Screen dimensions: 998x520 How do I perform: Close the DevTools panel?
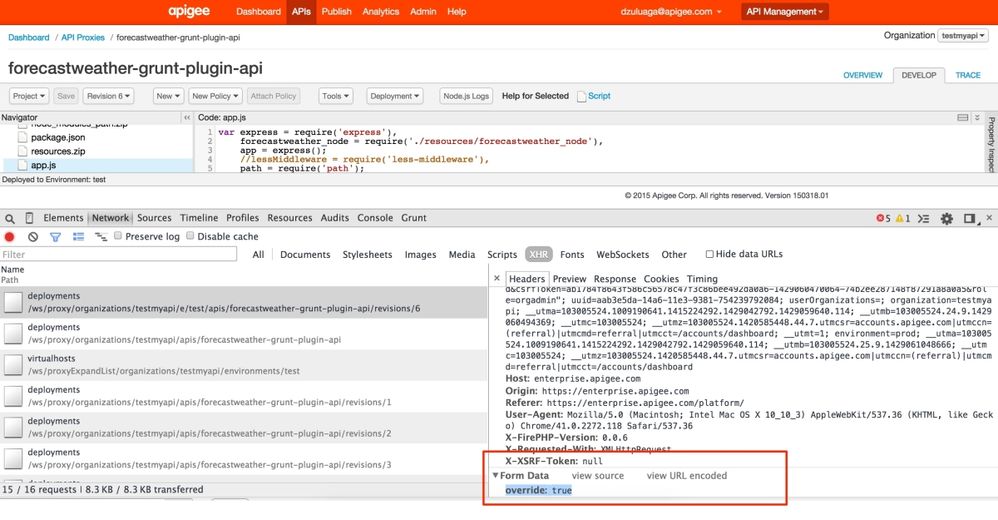click(989, 218)
